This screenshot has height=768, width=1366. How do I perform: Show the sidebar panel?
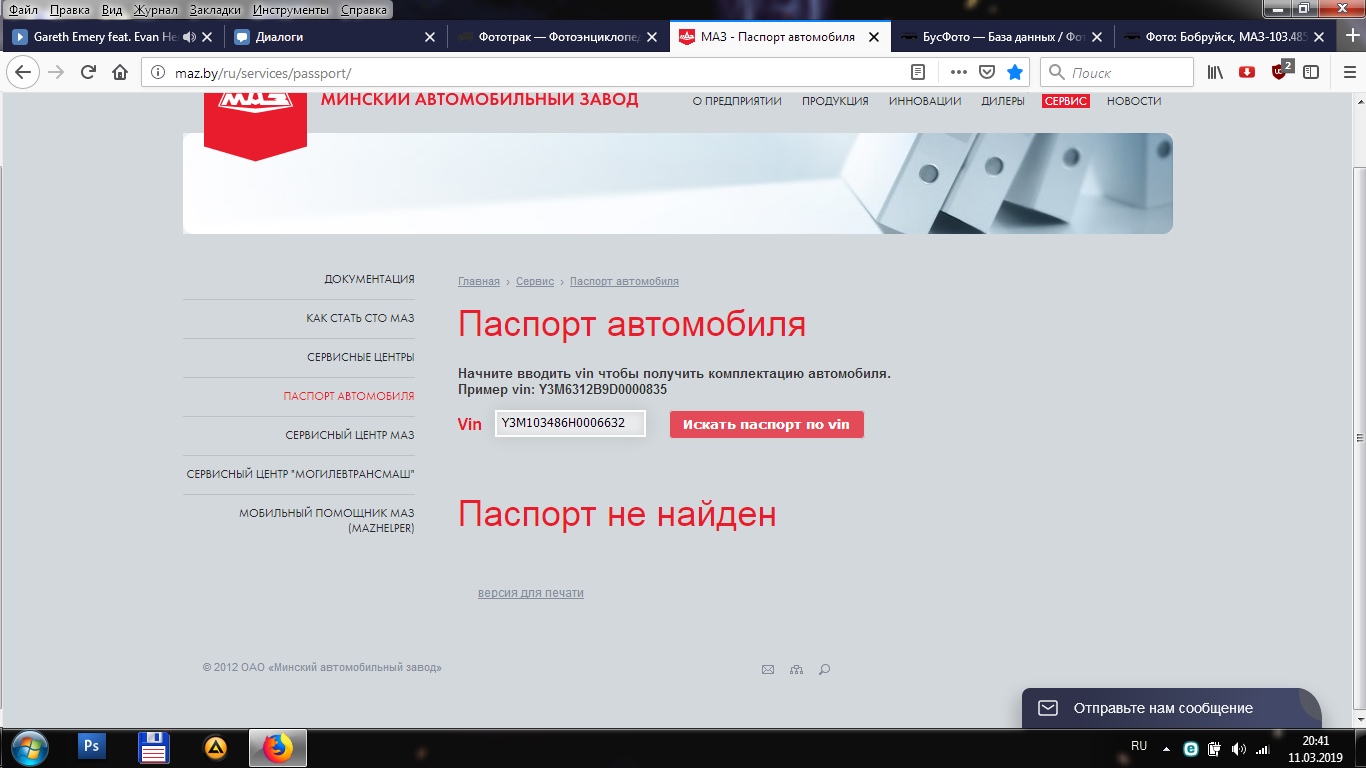click(x=1310, y=72)
